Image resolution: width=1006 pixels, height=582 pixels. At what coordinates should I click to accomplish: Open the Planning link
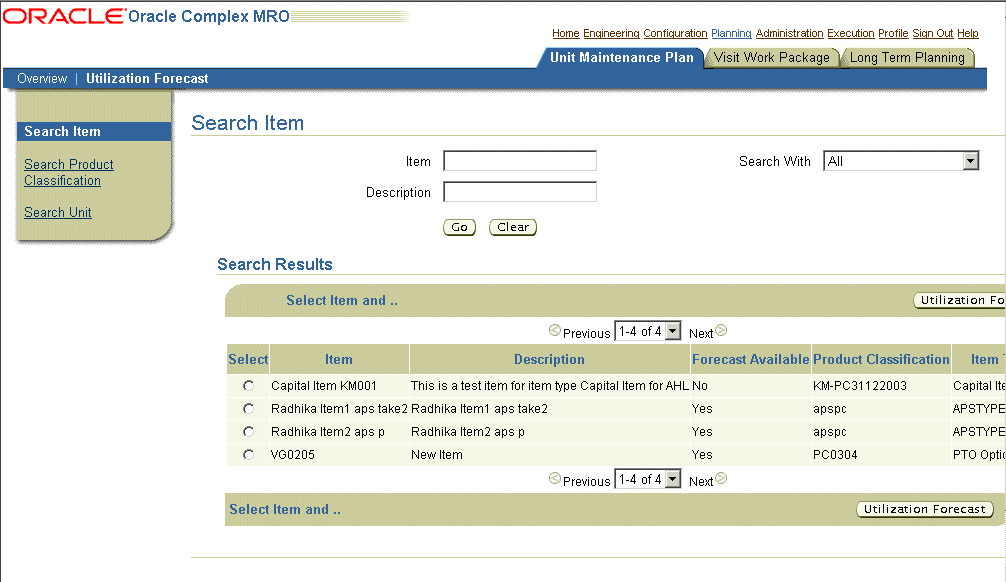coord(731,33)
